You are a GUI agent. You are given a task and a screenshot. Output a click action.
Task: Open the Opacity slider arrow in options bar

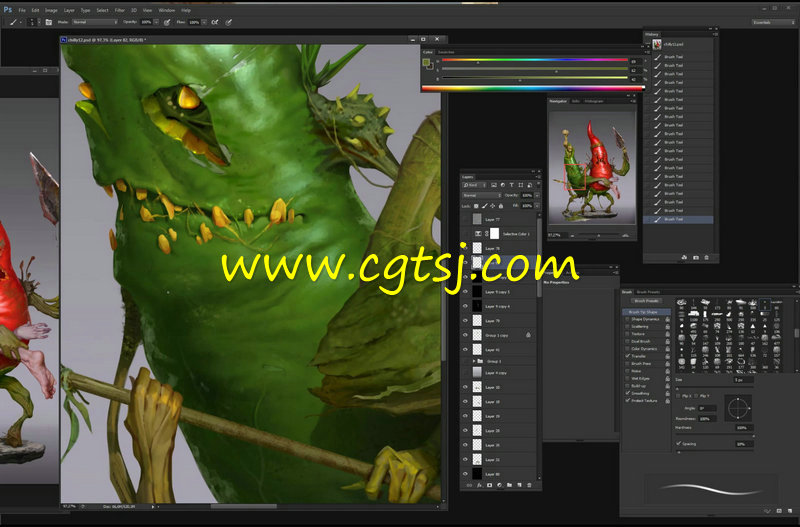tap(156, 22)
